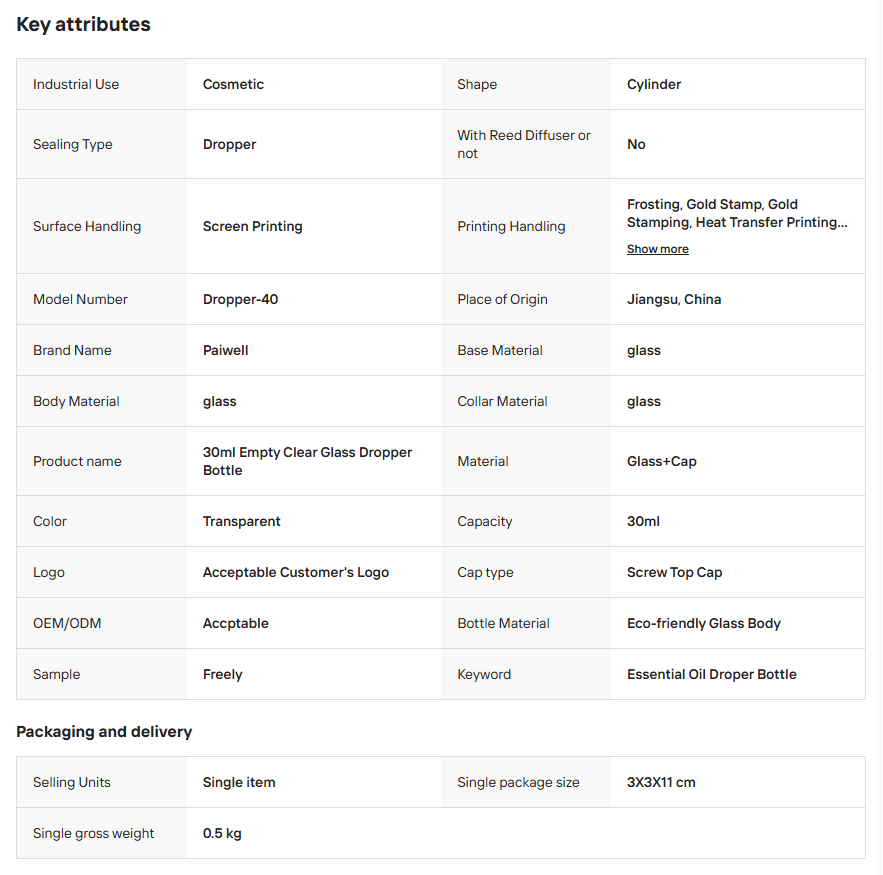The height and width of the screenshot is (875, 883).
Task: Select the Cylinder shape value
Action: point(654,84)
